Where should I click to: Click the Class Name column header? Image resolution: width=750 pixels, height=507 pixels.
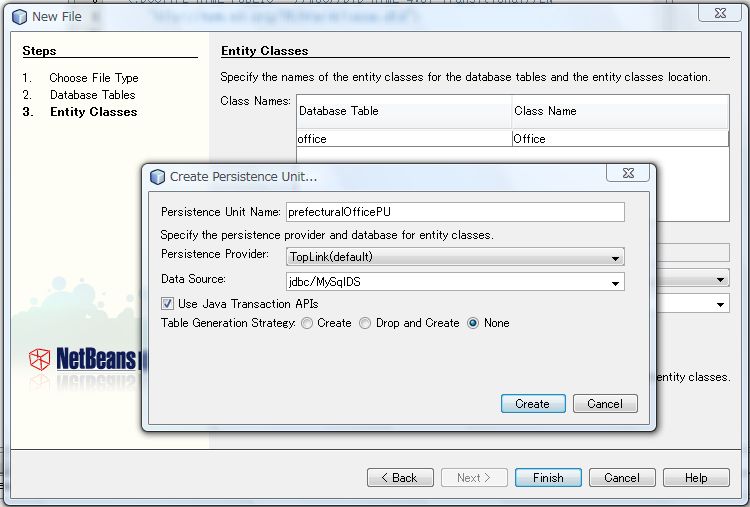click(619, 111)
